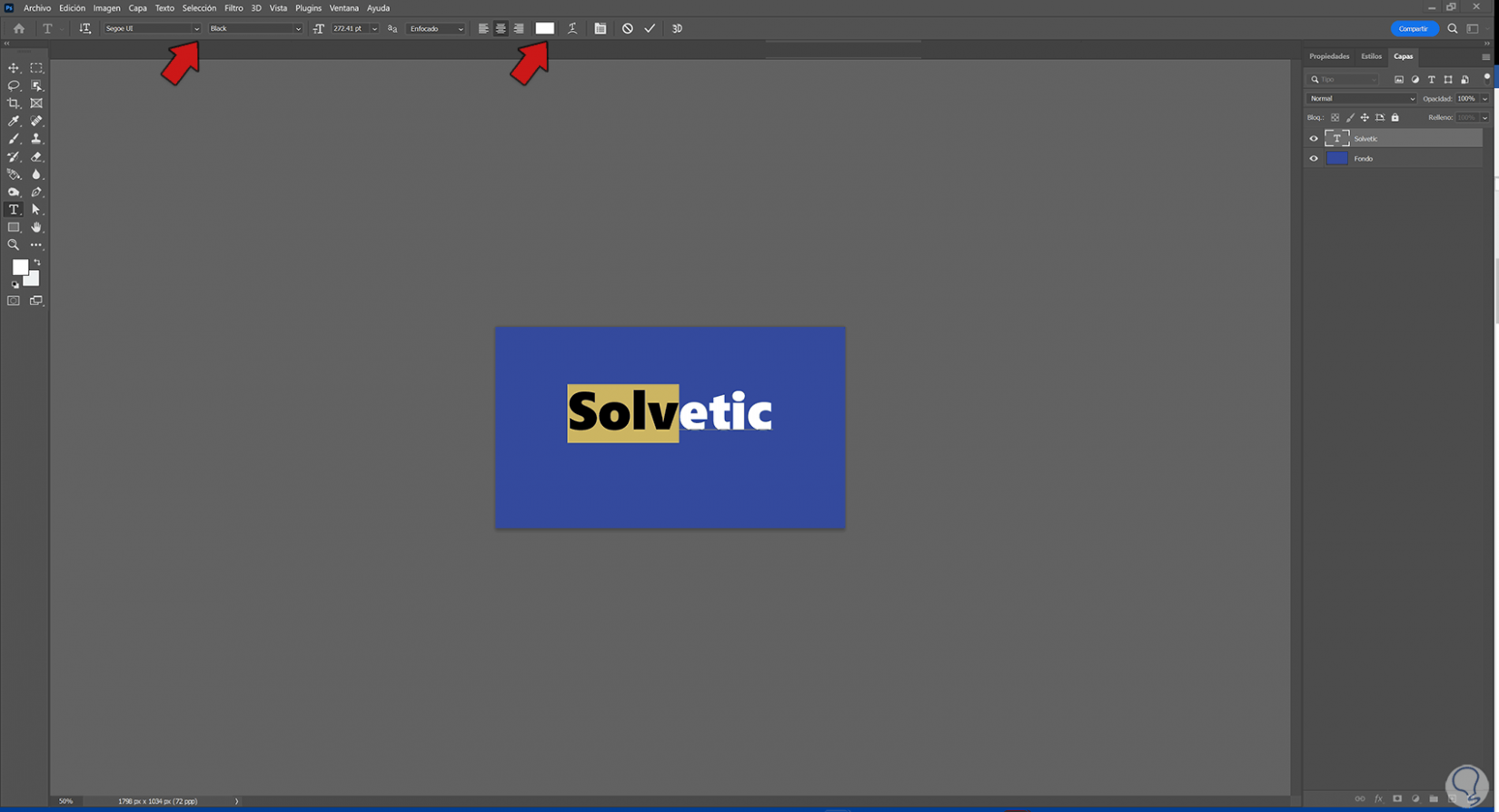1499x812 pixels.
Task: Switch to the Estilos tab
Action: coord(1371,56)
